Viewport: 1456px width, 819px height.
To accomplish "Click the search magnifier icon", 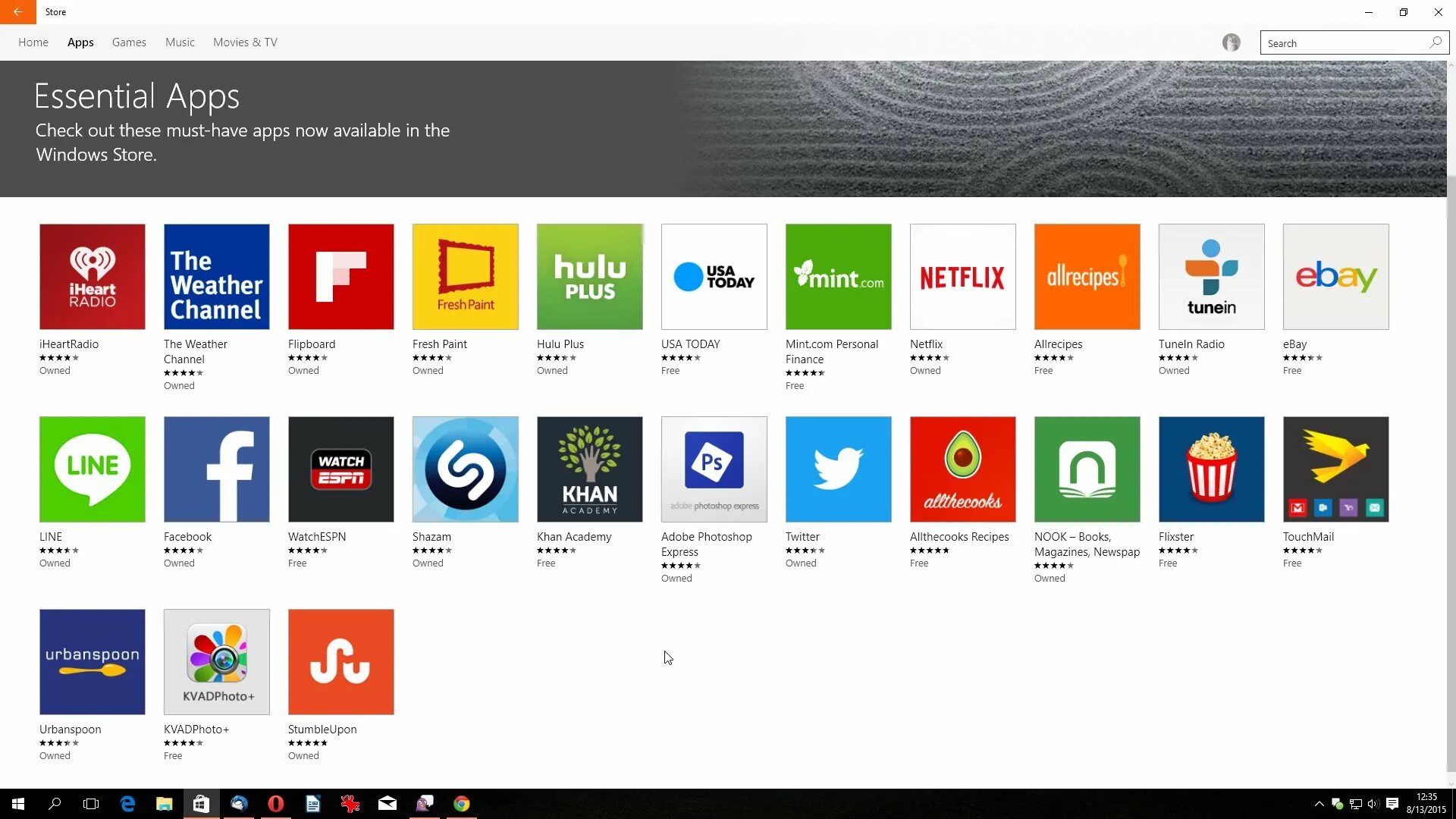I will pyautogui.click(x=1436, y=42).
